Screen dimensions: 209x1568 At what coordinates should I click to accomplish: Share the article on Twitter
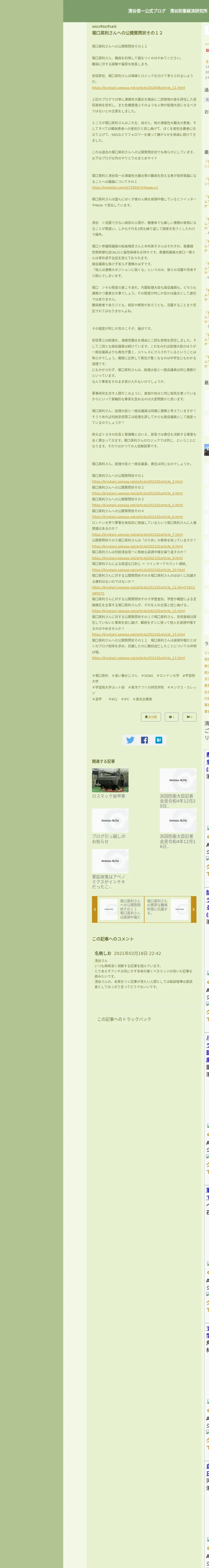[x=130, y=740]
